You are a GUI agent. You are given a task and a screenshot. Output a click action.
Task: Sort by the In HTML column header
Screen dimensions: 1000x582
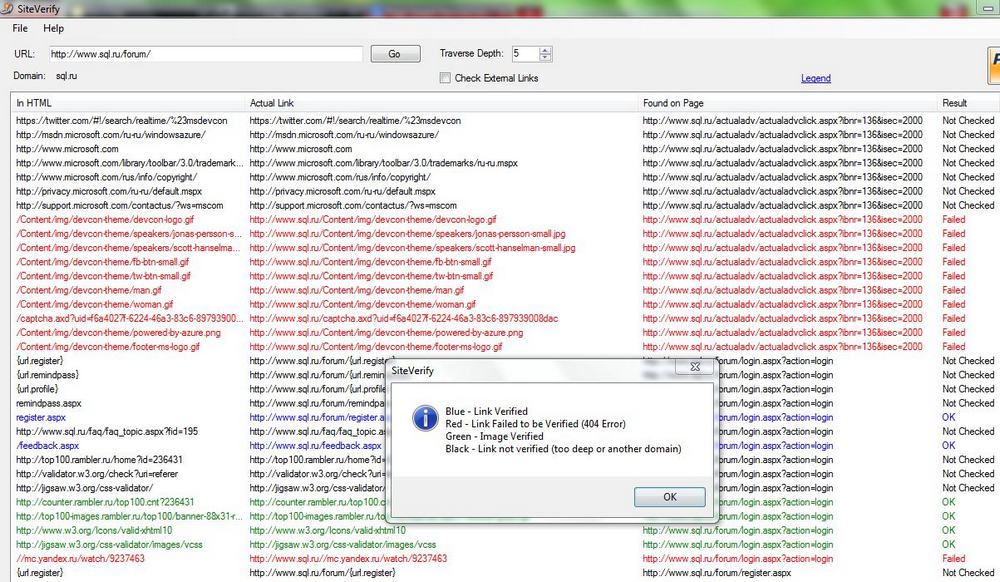coord(128,103)
